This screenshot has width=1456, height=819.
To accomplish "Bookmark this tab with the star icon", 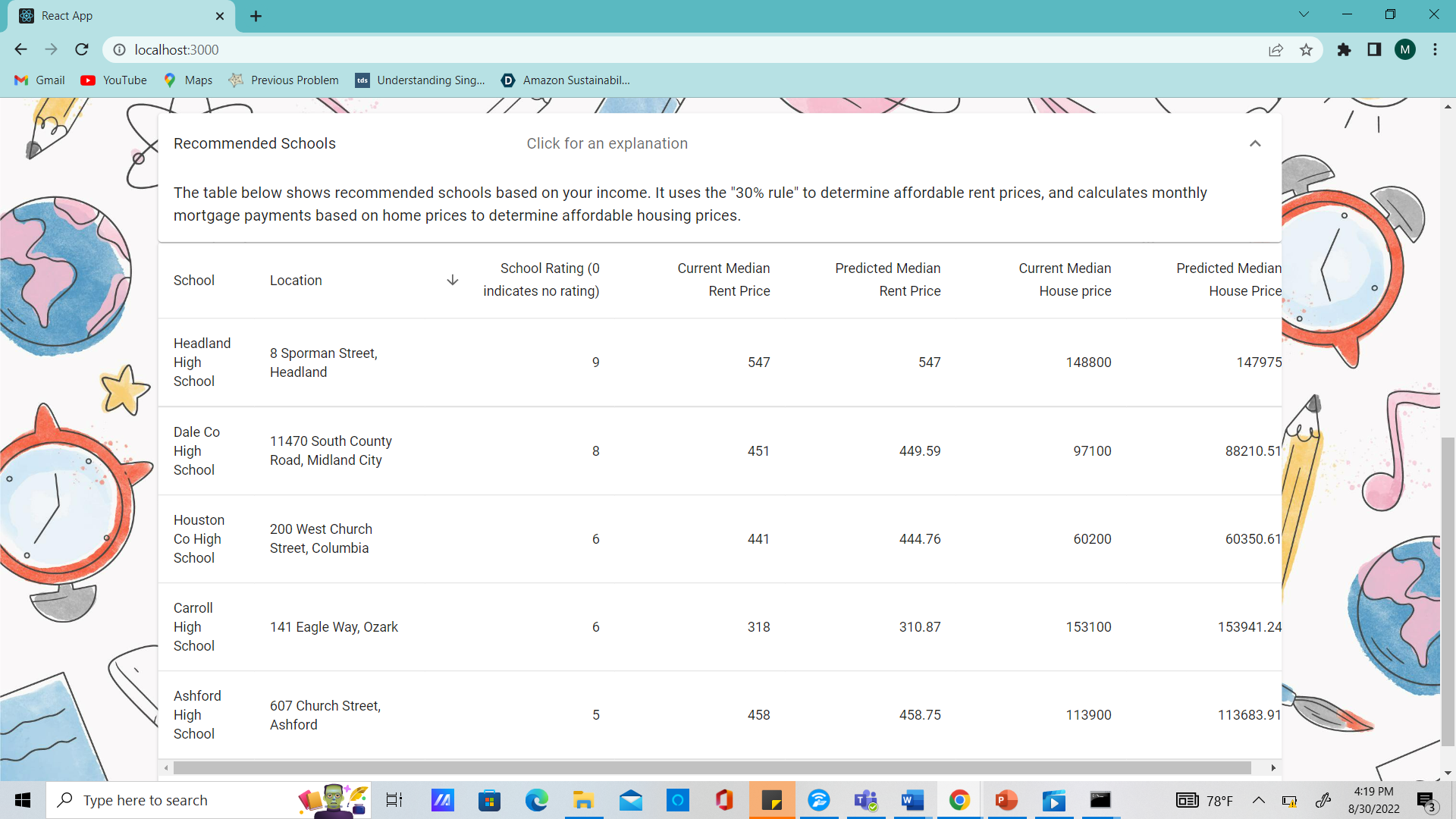I will pos(1306,50).
